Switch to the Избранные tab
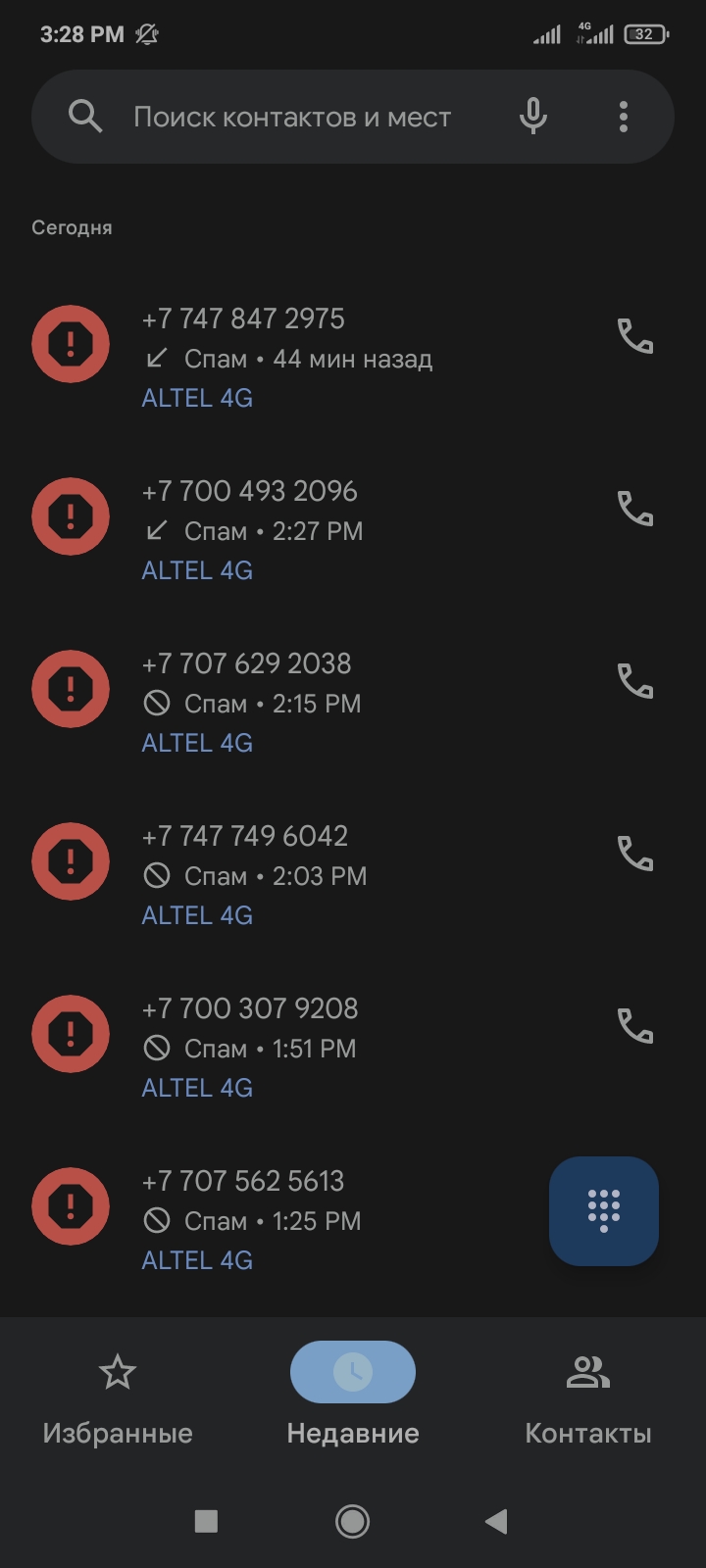This screenshot has height=1568, width=706. tap(118, 1401)
